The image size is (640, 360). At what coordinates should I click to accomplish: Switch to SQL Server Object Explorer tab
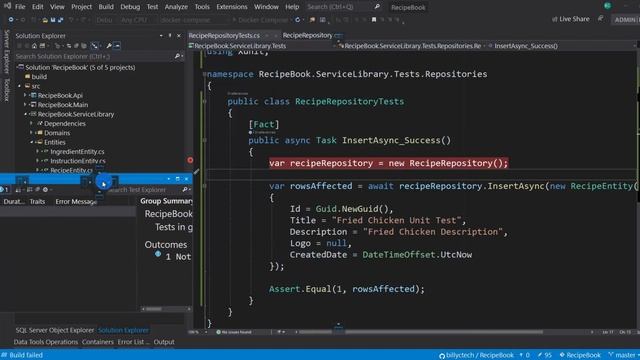click(55, 330)
